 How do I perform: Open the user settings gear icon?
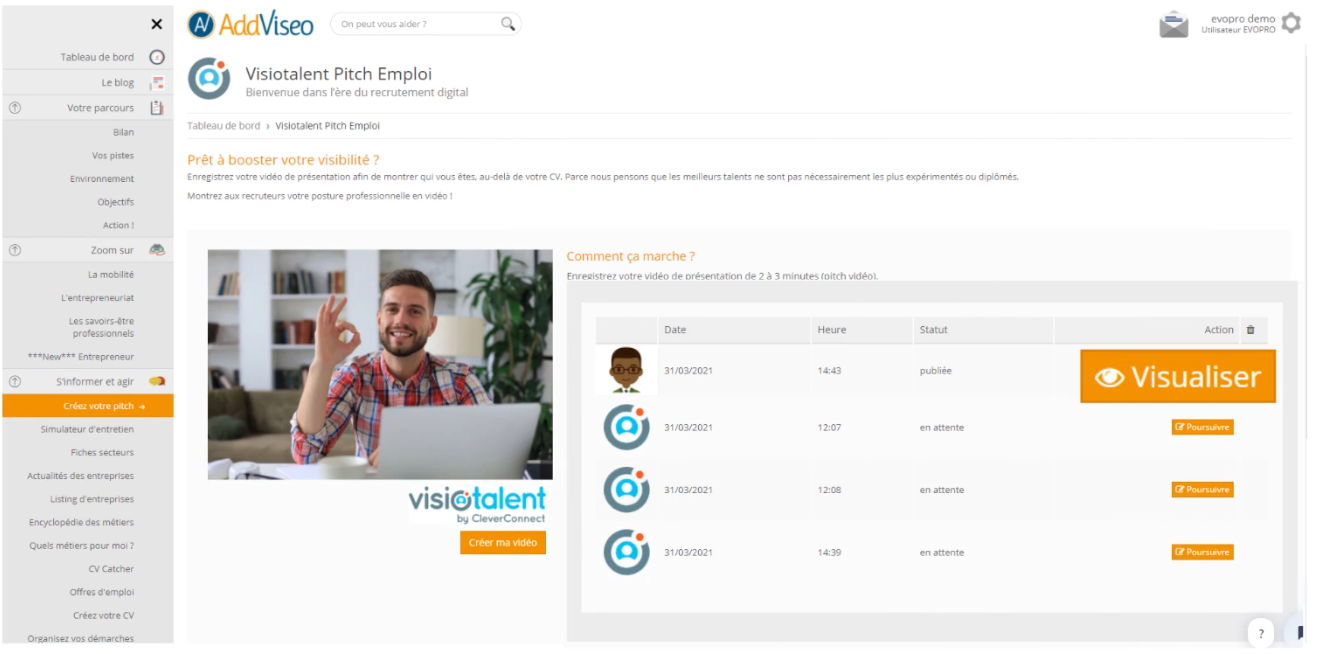coord(1291,23)
